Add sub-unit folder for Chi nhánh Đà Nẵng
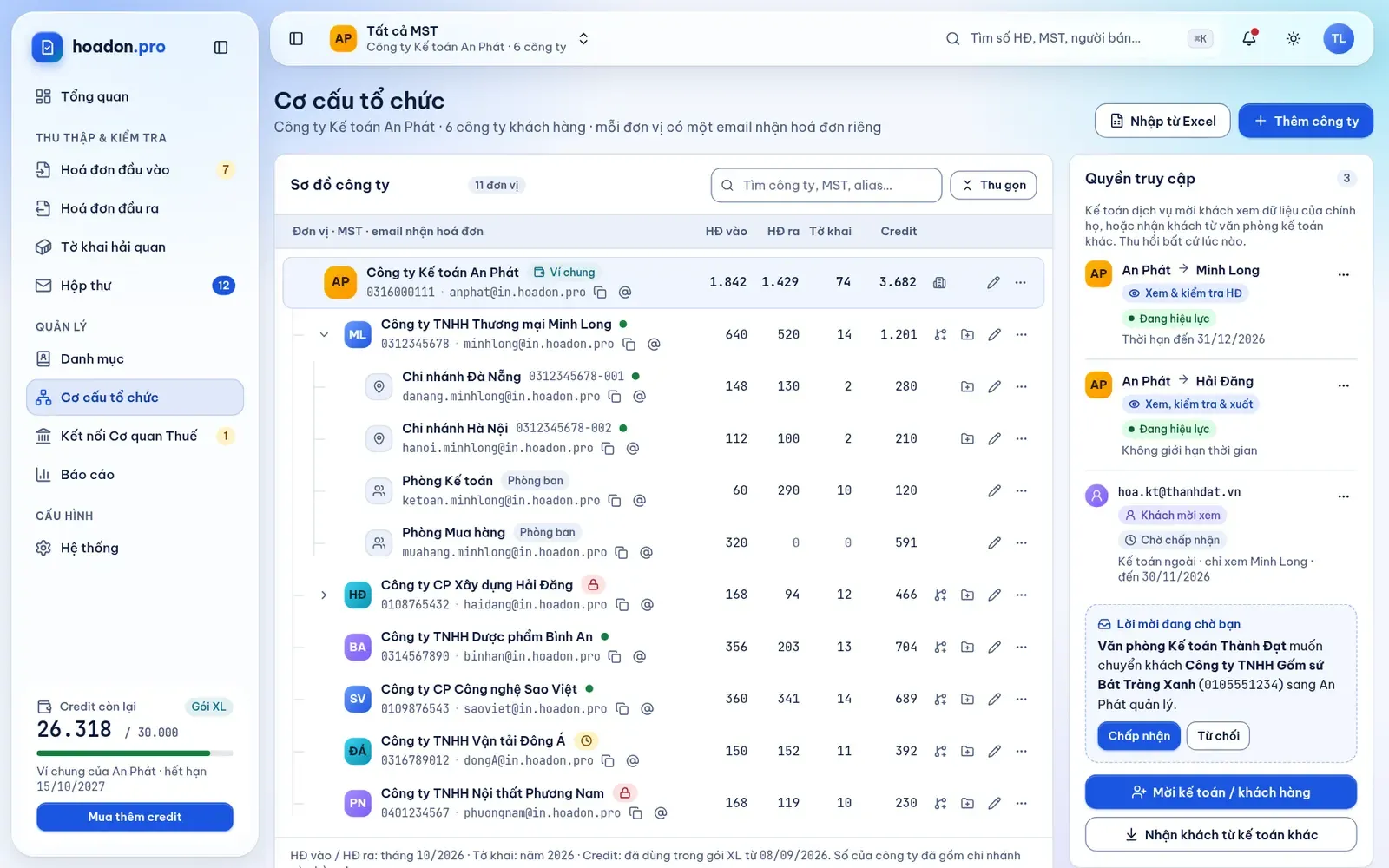This screenshot has height=868, width=1389. click(967, 386)
